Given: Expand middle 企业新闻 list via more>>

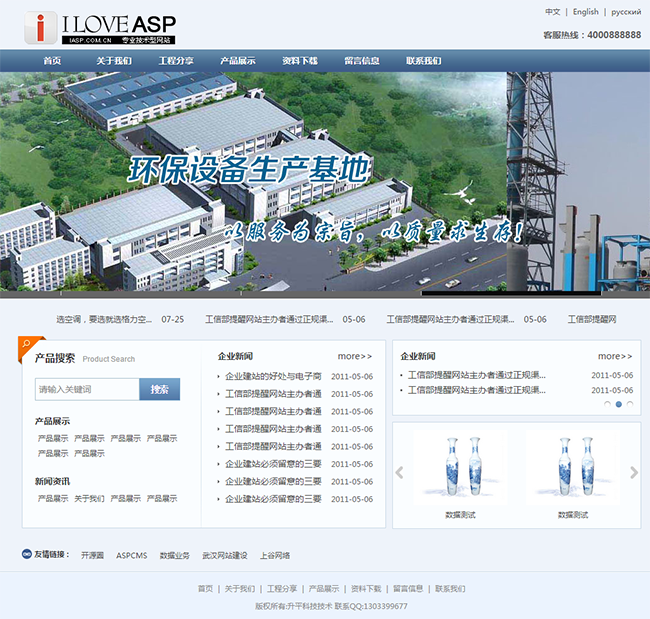Looking at the screenshot, I should 354,356.
